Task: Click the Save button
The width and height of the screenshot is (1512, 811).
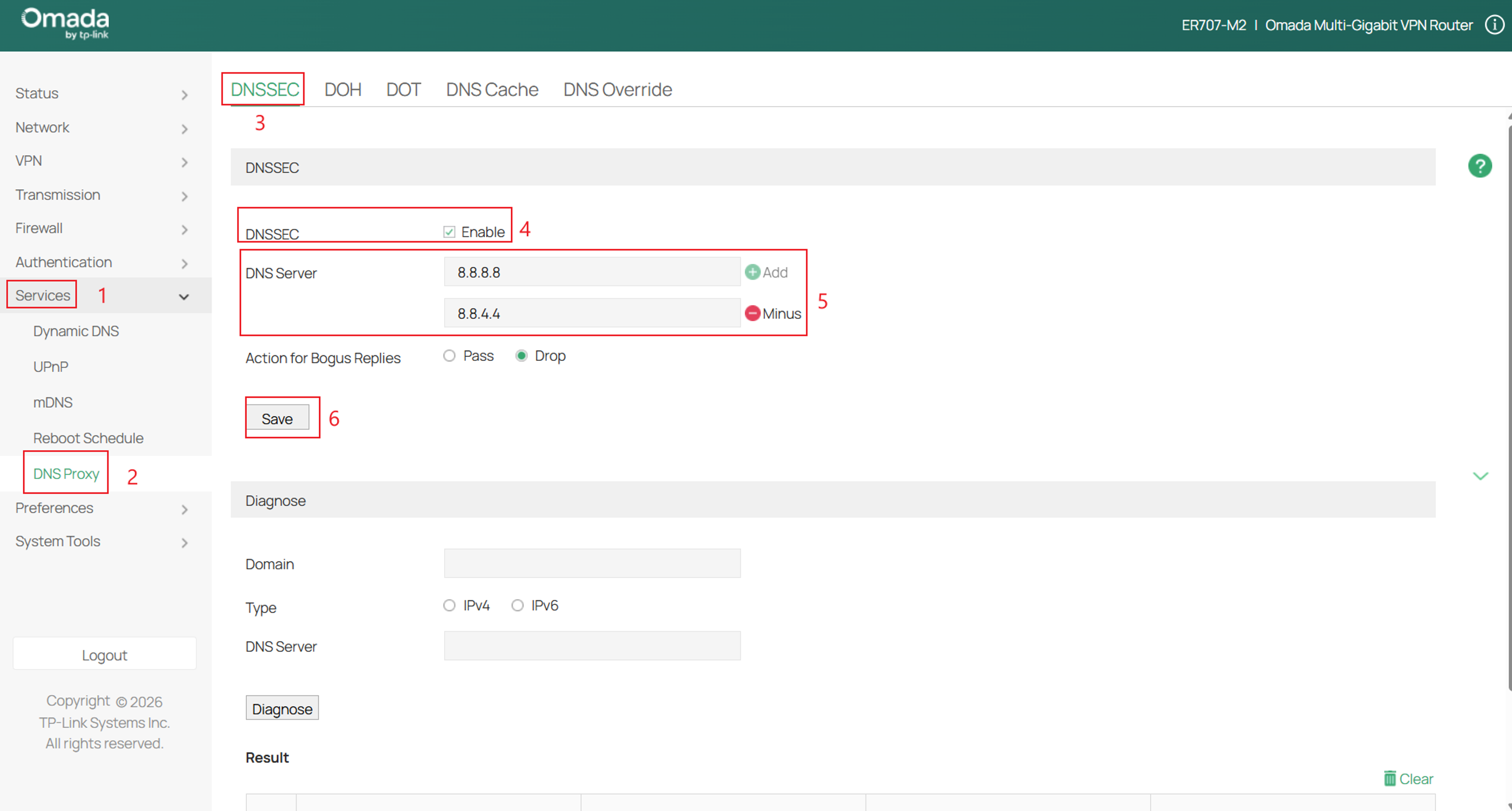Action: point(278,418)
